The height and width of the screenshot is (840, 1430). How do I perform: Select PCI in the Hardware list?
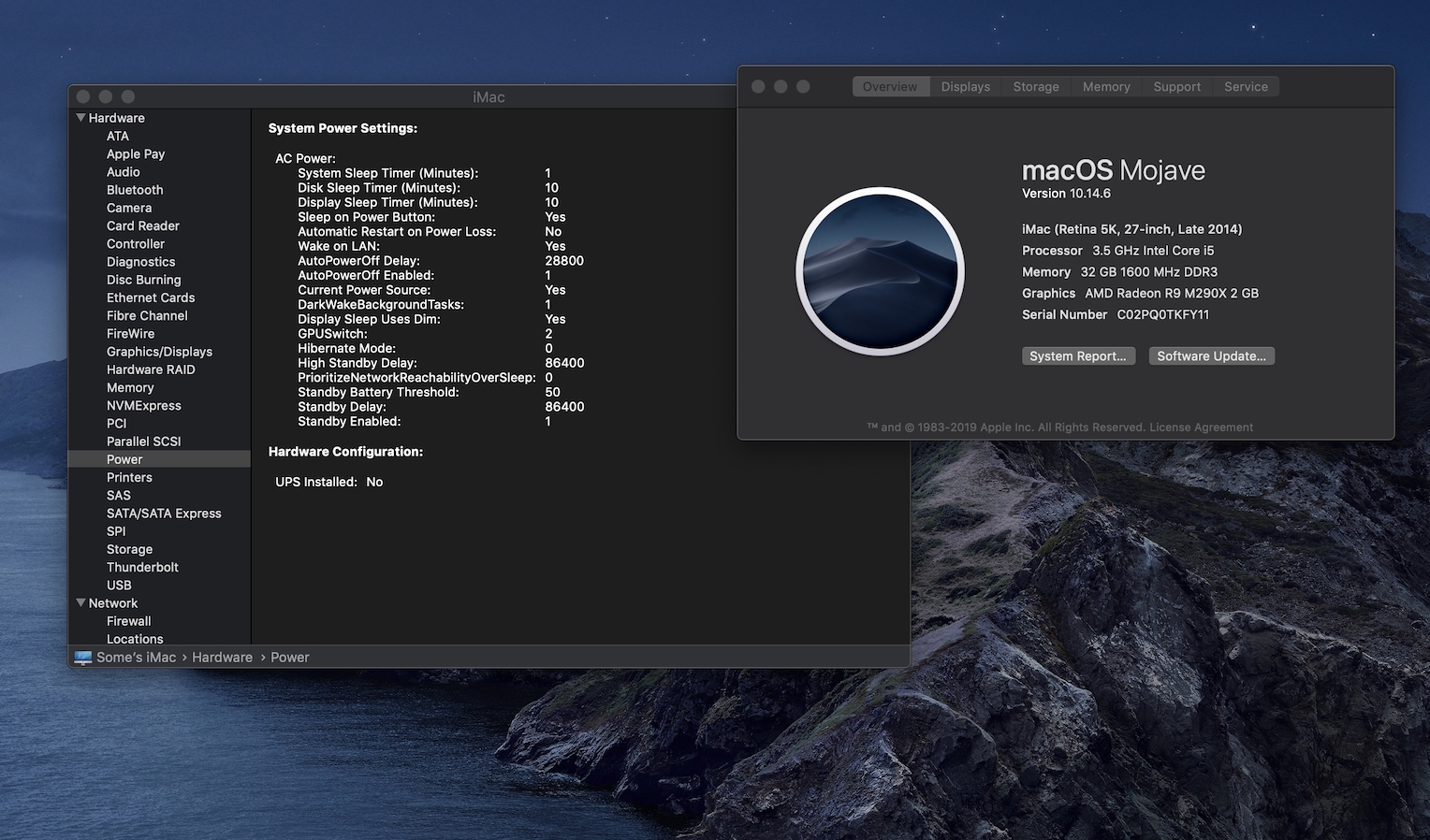click(117, 424)
